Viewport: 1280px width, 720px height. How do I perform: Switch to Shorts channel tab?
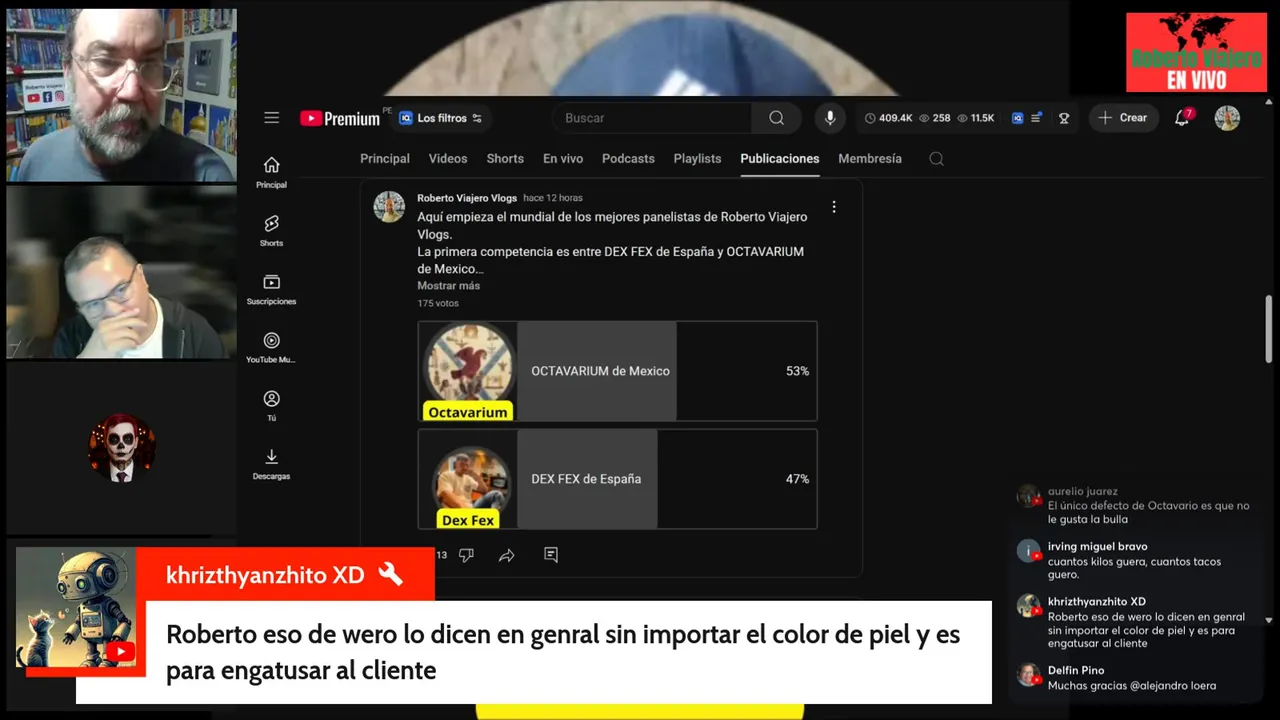pos(505,159)
